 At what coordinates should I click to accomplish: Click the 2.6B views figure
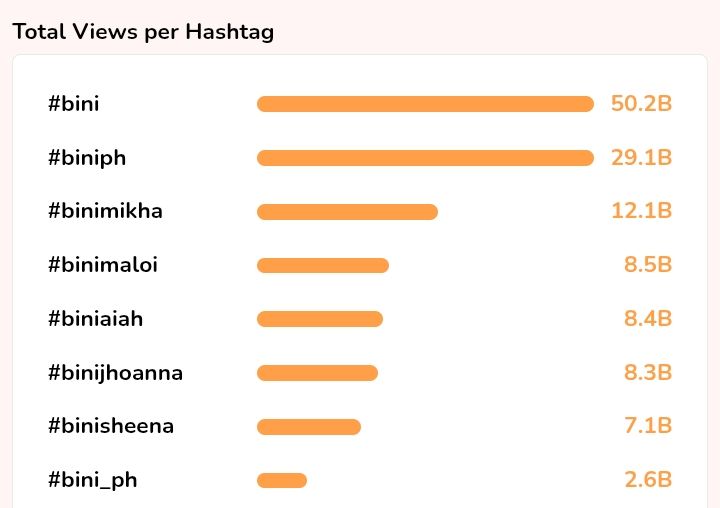click(648, 480)
